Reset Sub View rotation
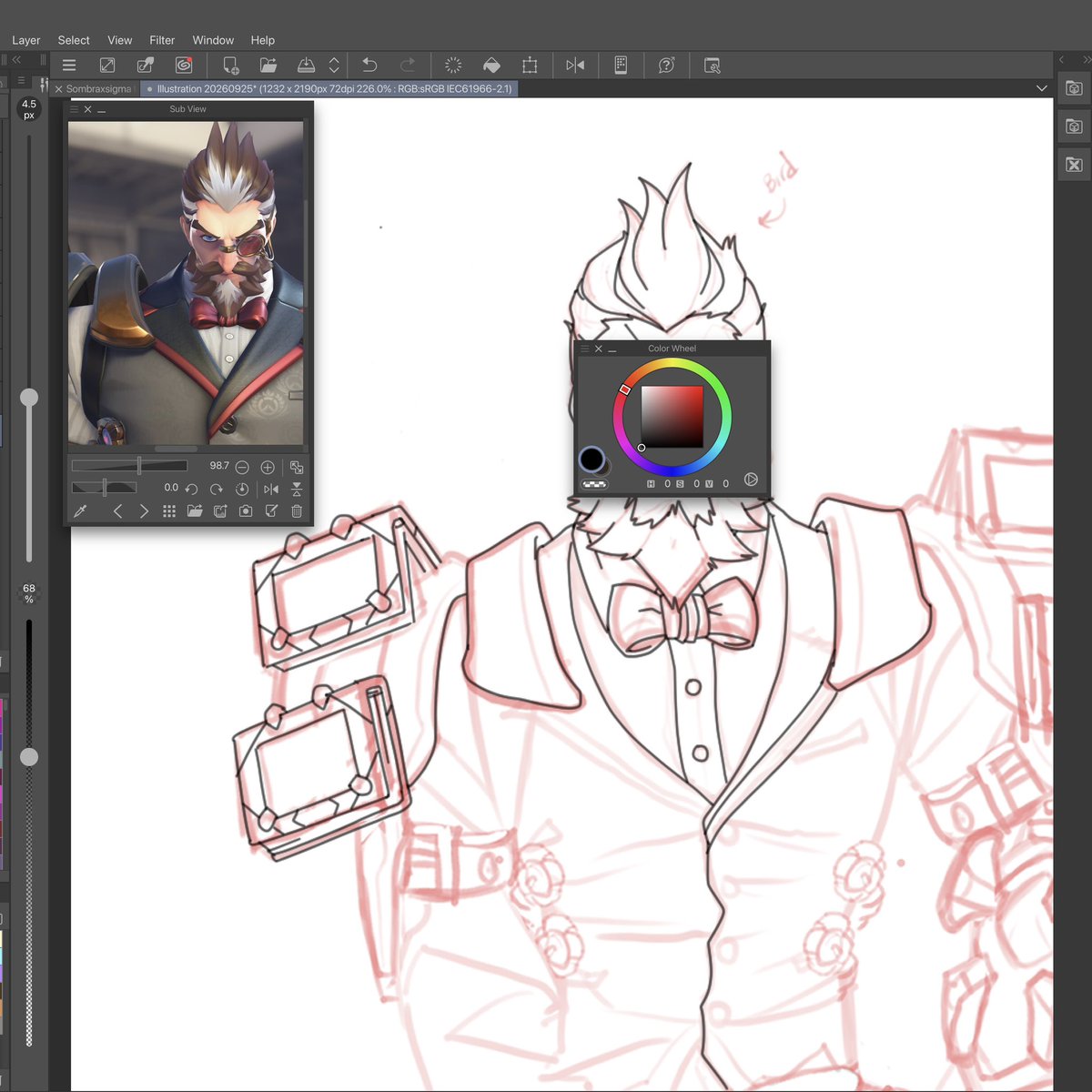 point(242,489)
